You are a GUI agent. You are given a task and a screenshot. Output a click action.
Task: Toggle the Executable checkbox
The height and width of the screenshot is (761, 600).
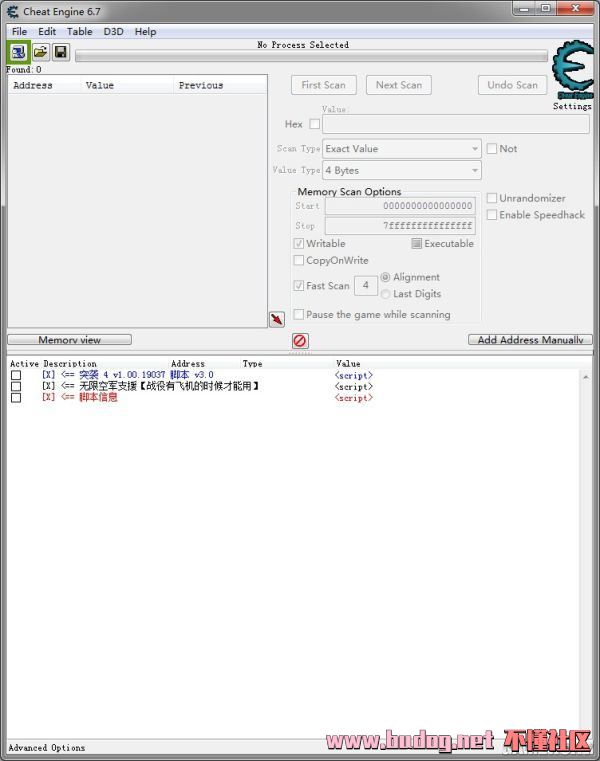point(417,243)
